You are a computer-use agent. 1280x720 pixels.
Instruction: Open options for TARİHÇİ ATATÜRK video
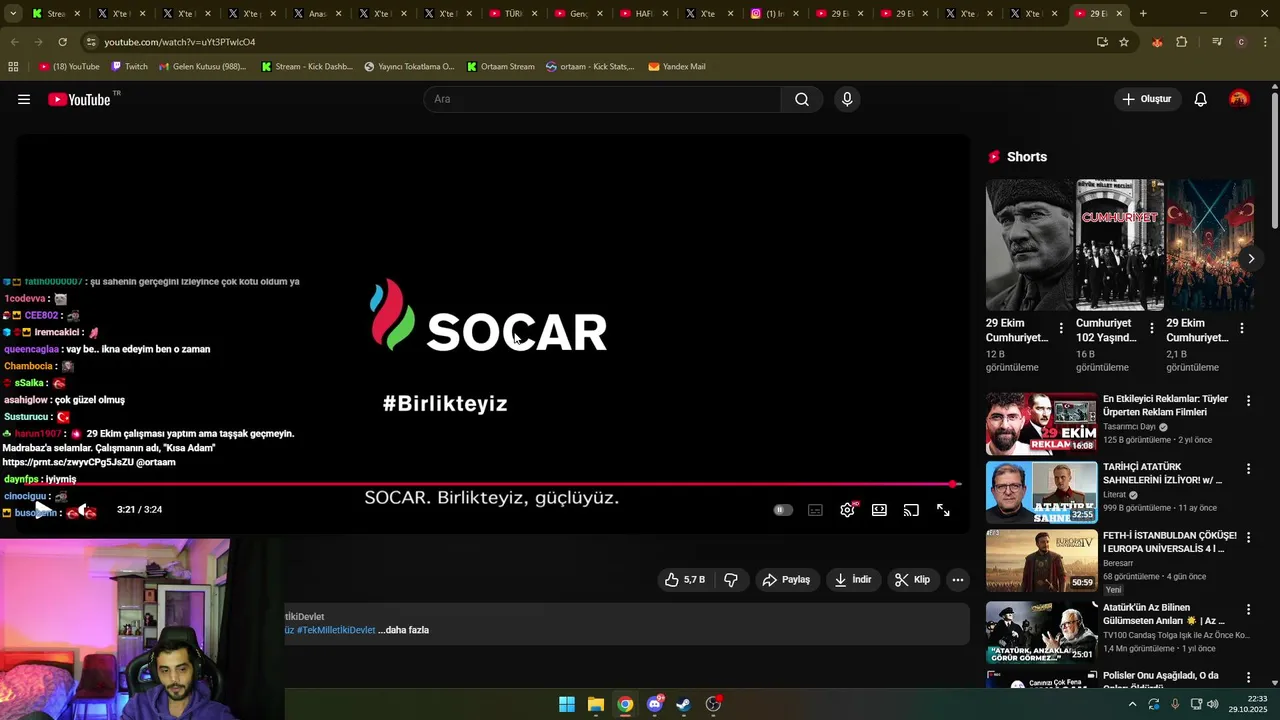point(1248,468)
